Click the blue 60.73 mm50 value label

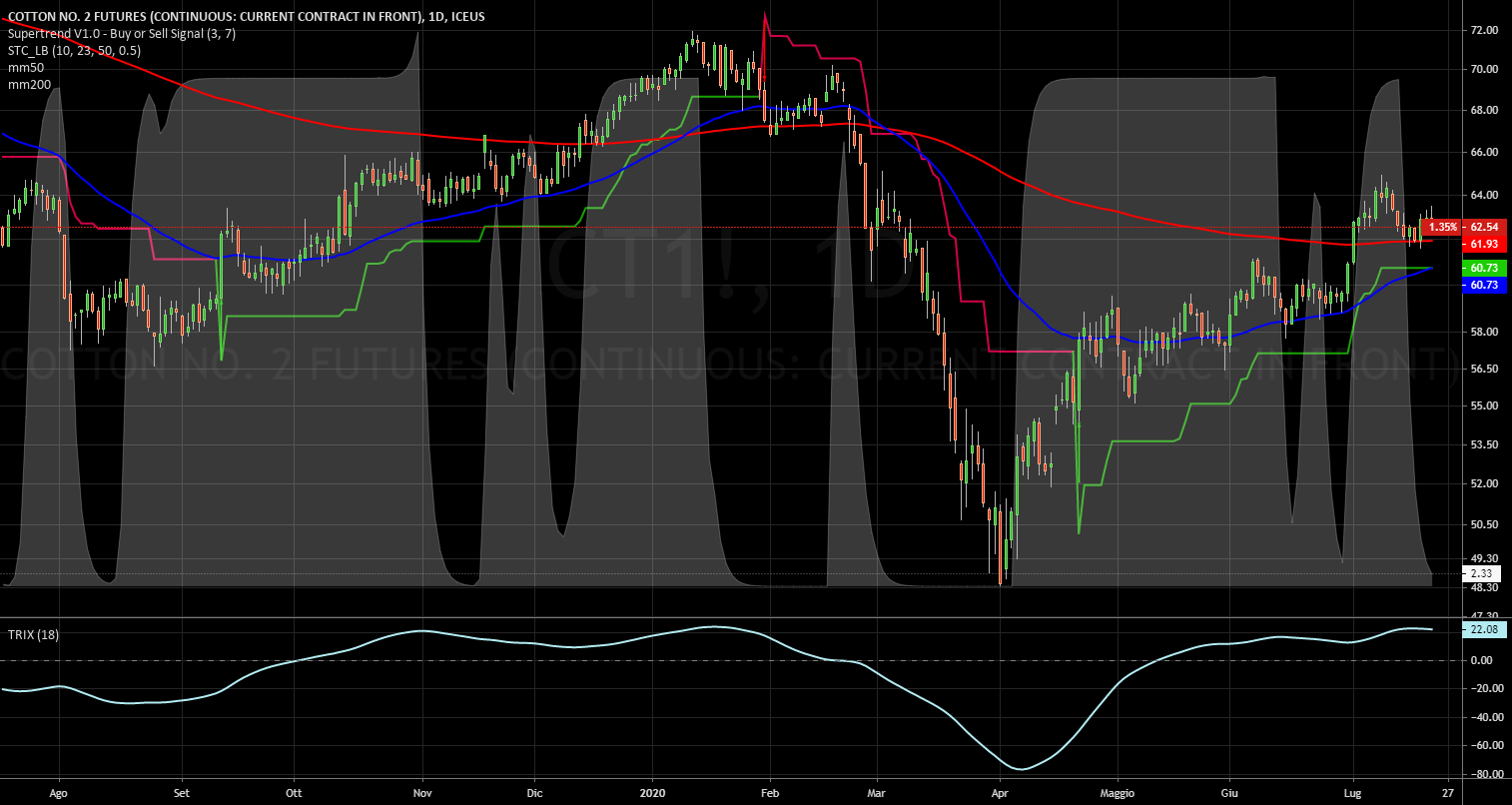tap(1483, 285)
